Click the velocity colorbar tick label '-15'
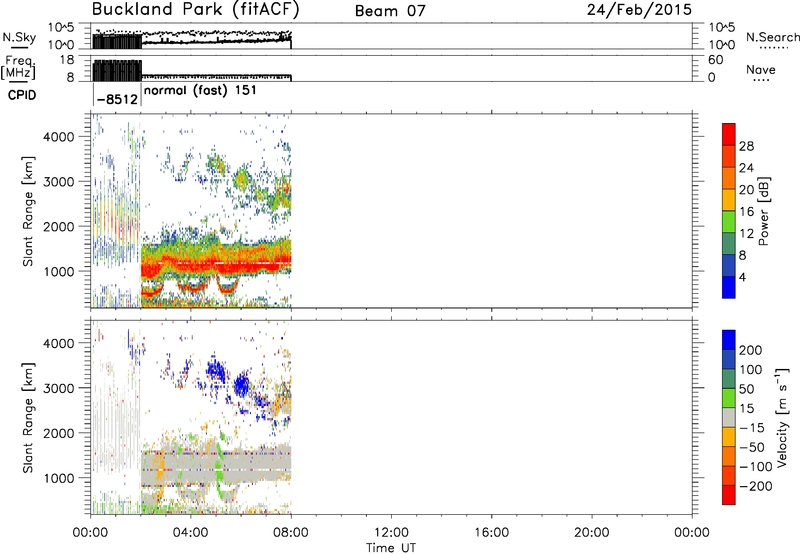800x554 pixels. 752,428
